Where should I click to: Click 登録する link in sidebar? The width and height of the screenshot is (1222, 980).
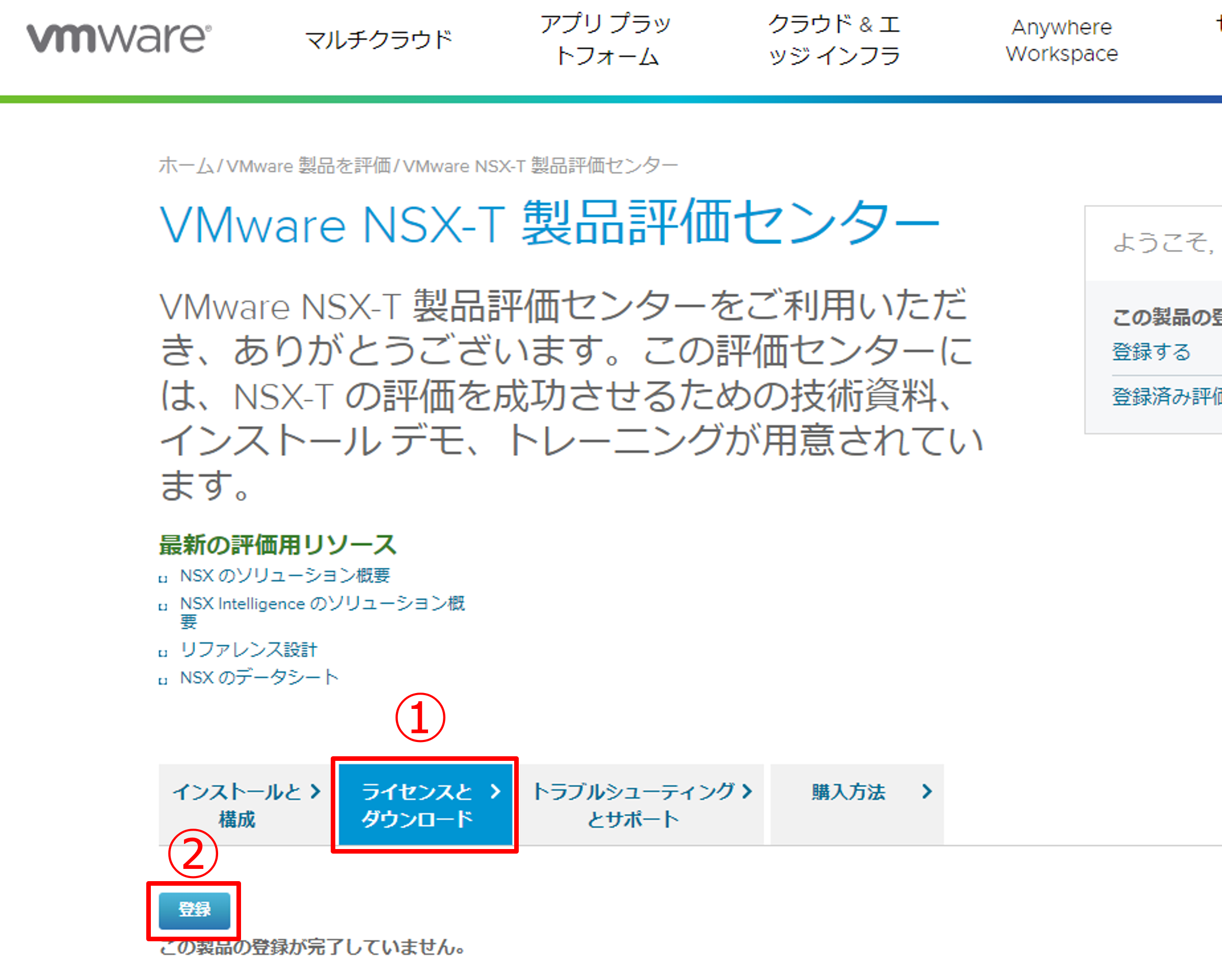point(1151,352)
